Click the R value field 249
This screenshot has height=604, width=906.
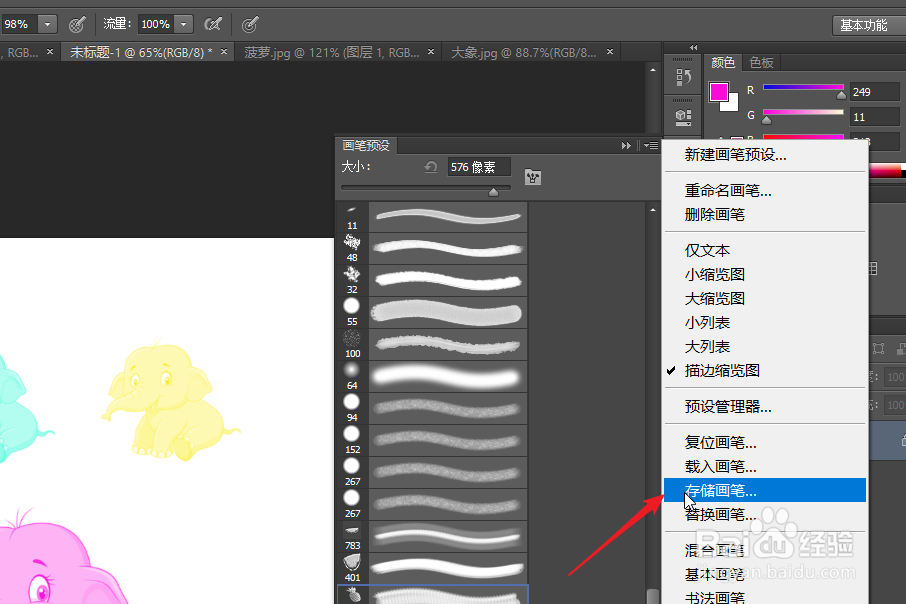875,92
